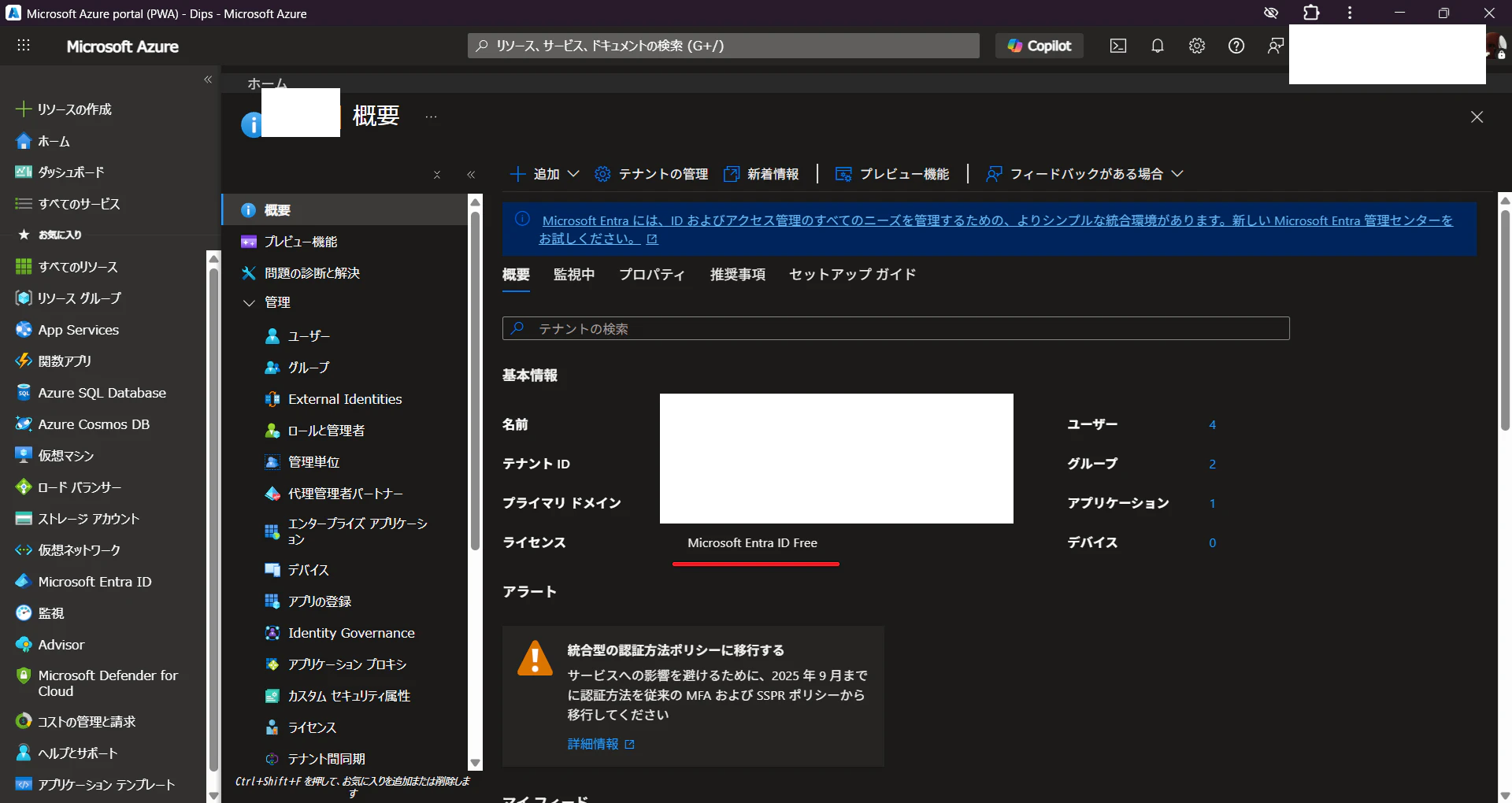Collapse the Azure portal left sidebar
The width and height of the screenshot is (1512, 803).
click(x=208, y=80)
